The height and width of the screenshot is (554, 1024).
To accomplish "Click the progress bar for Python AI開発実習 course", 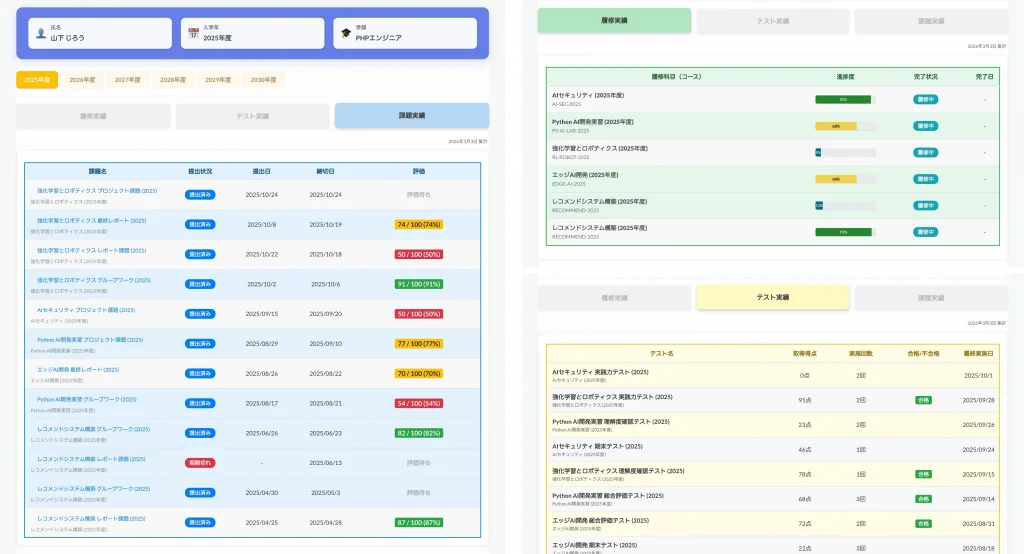I will coord(844,126).
